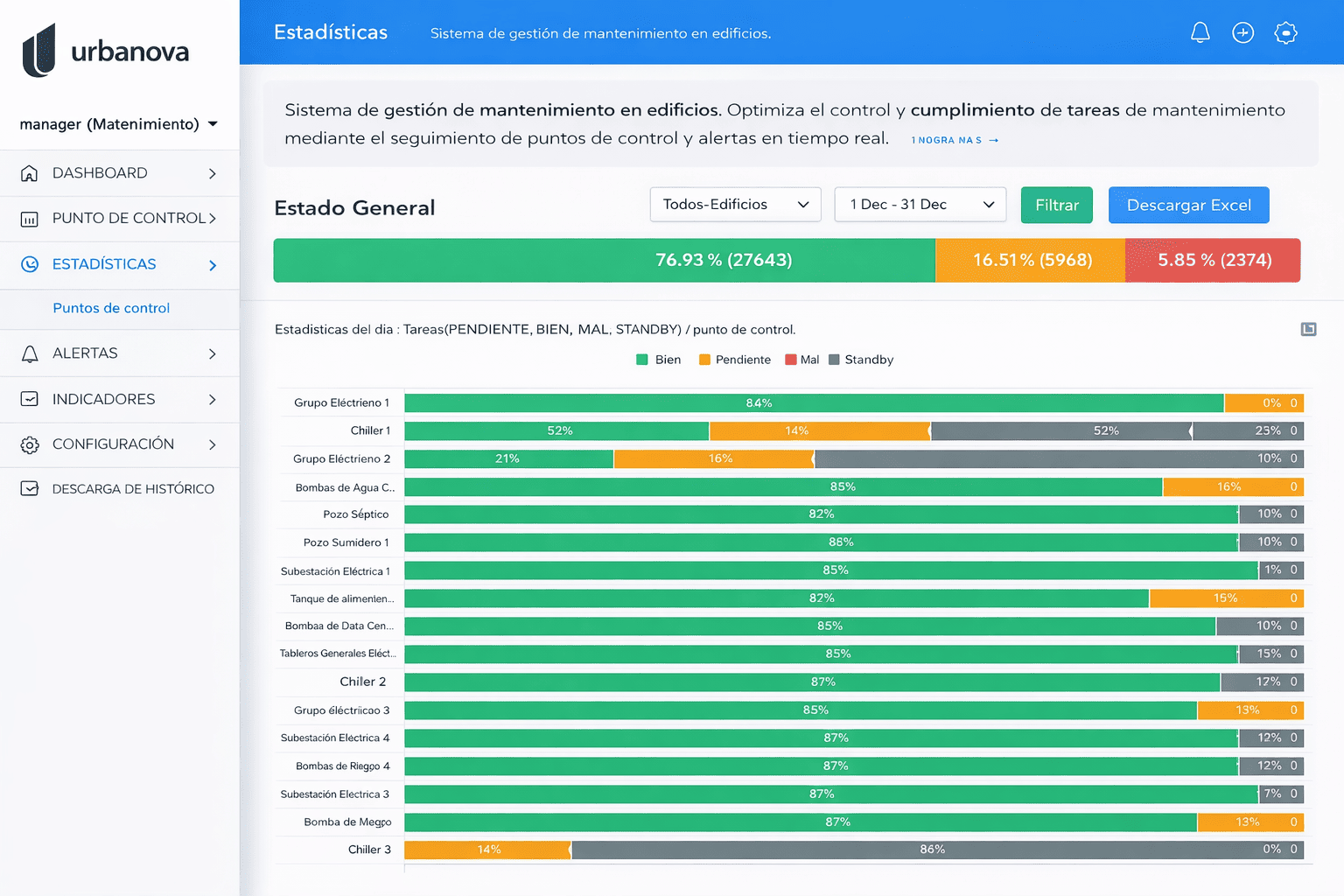This screenshot has height=896, width=1344.
Task: Click the plus circle icon in header
Action: point(1242,33)
